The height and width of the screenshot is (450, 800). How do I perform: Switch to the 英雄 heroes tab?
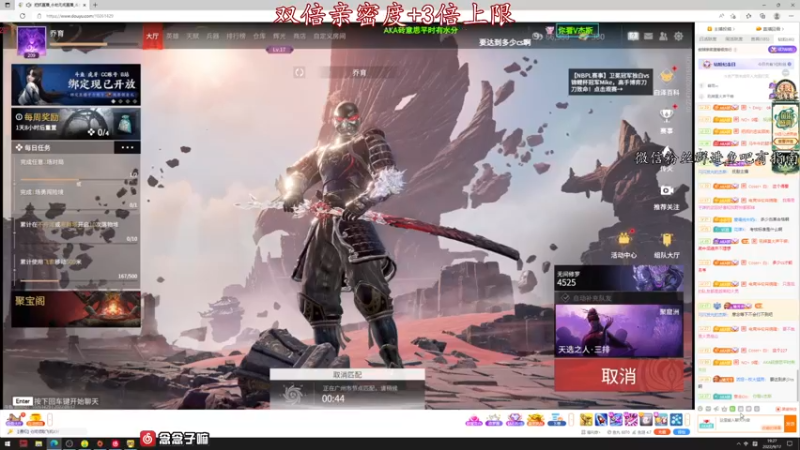point(172,36)
